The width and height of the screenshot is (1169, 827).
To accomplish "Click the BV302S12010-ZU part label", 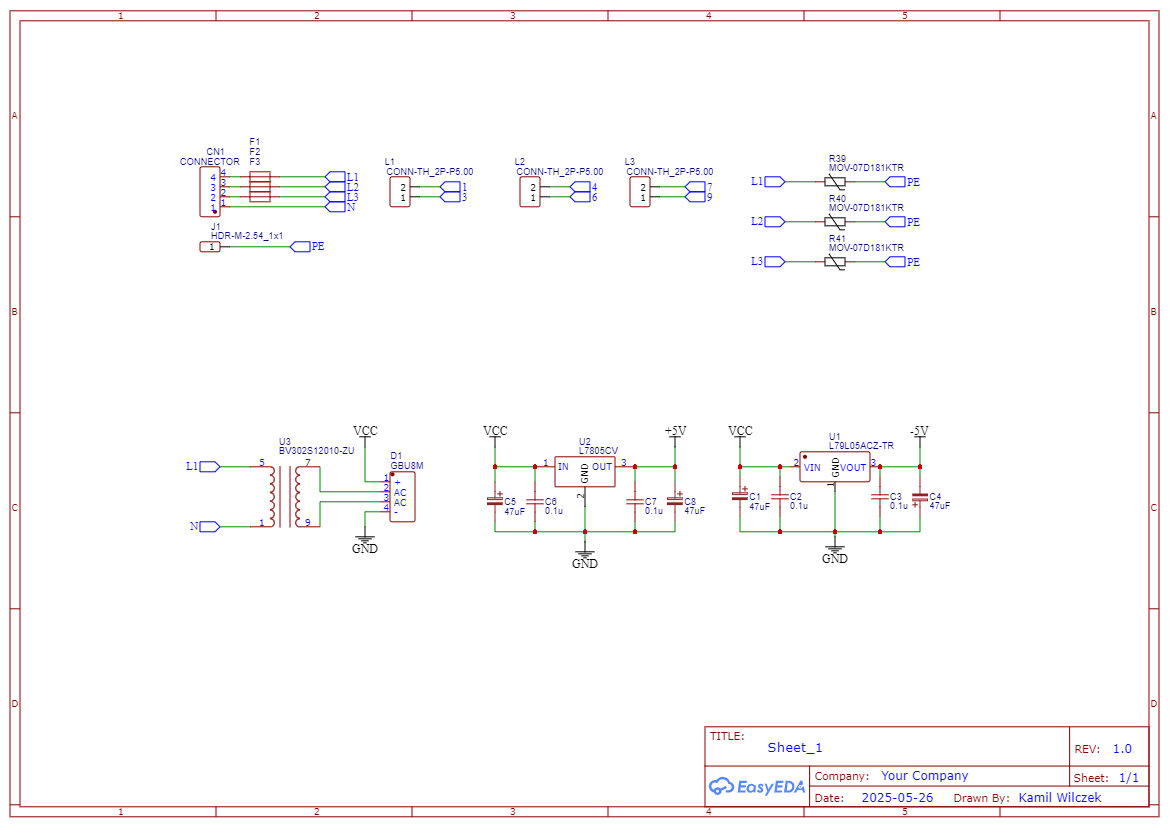I will 317,451.
